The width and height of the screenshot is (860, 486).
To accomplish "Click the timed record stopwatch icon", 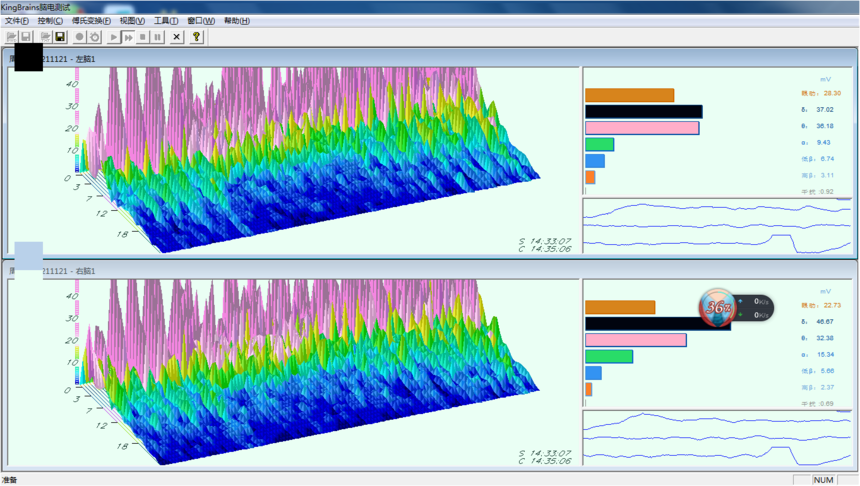I will pyautogui.click(x=94, y=37).
